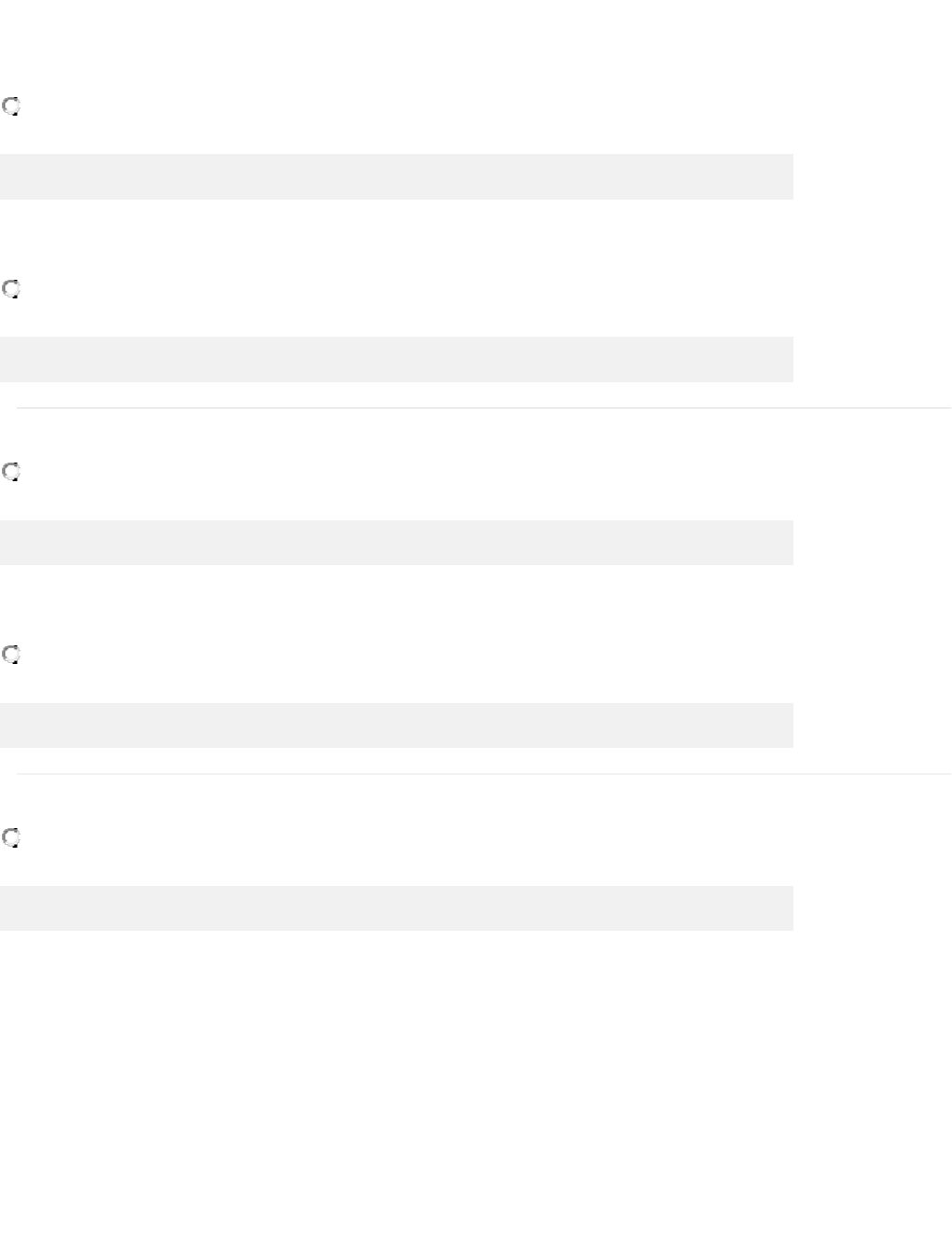Screen dimensions: 952x1258
Task: Focus the fourth gray input field
Action: [396, 725]
